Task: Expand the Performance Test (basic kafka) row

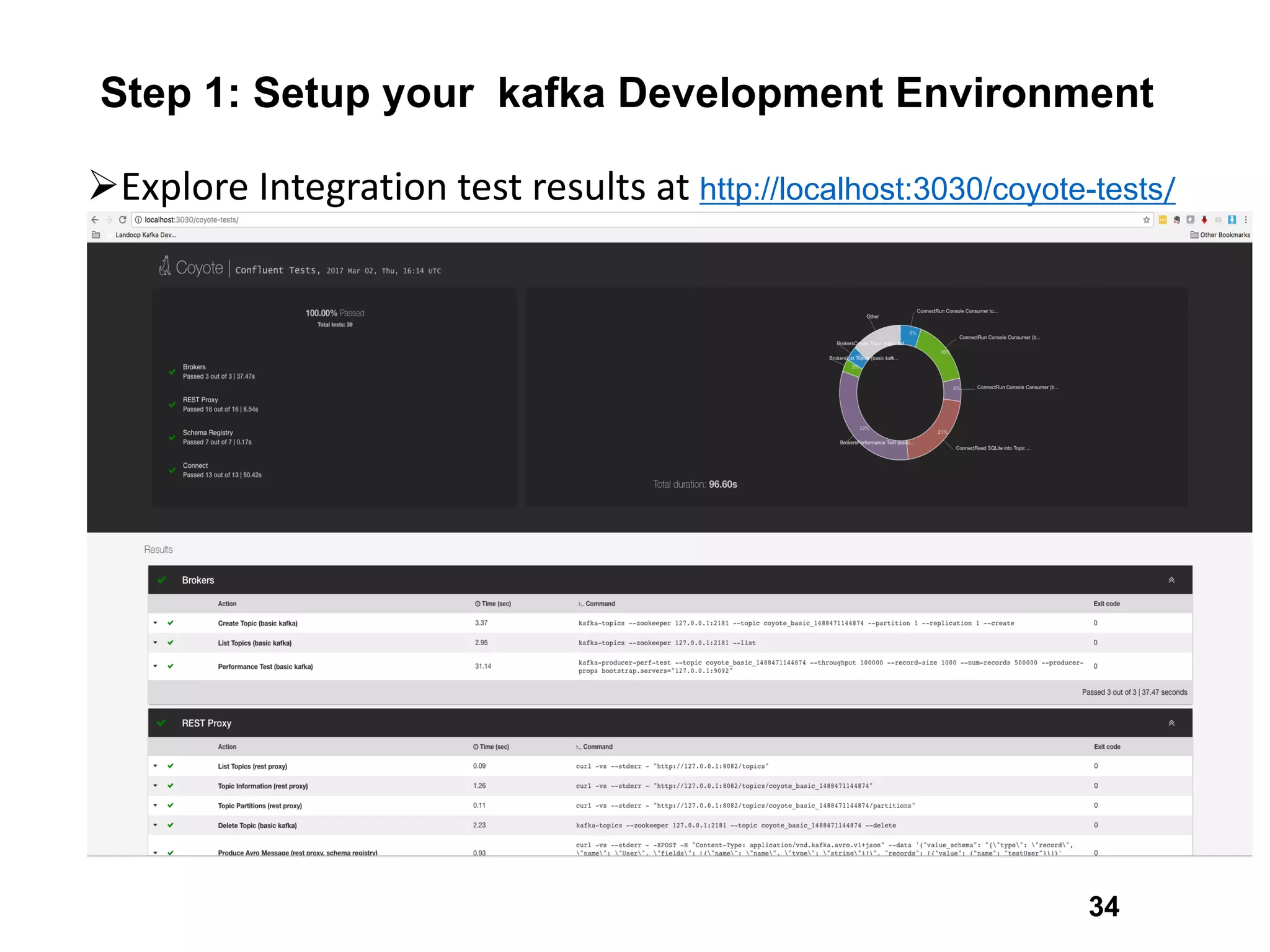Action: point(155,666)
